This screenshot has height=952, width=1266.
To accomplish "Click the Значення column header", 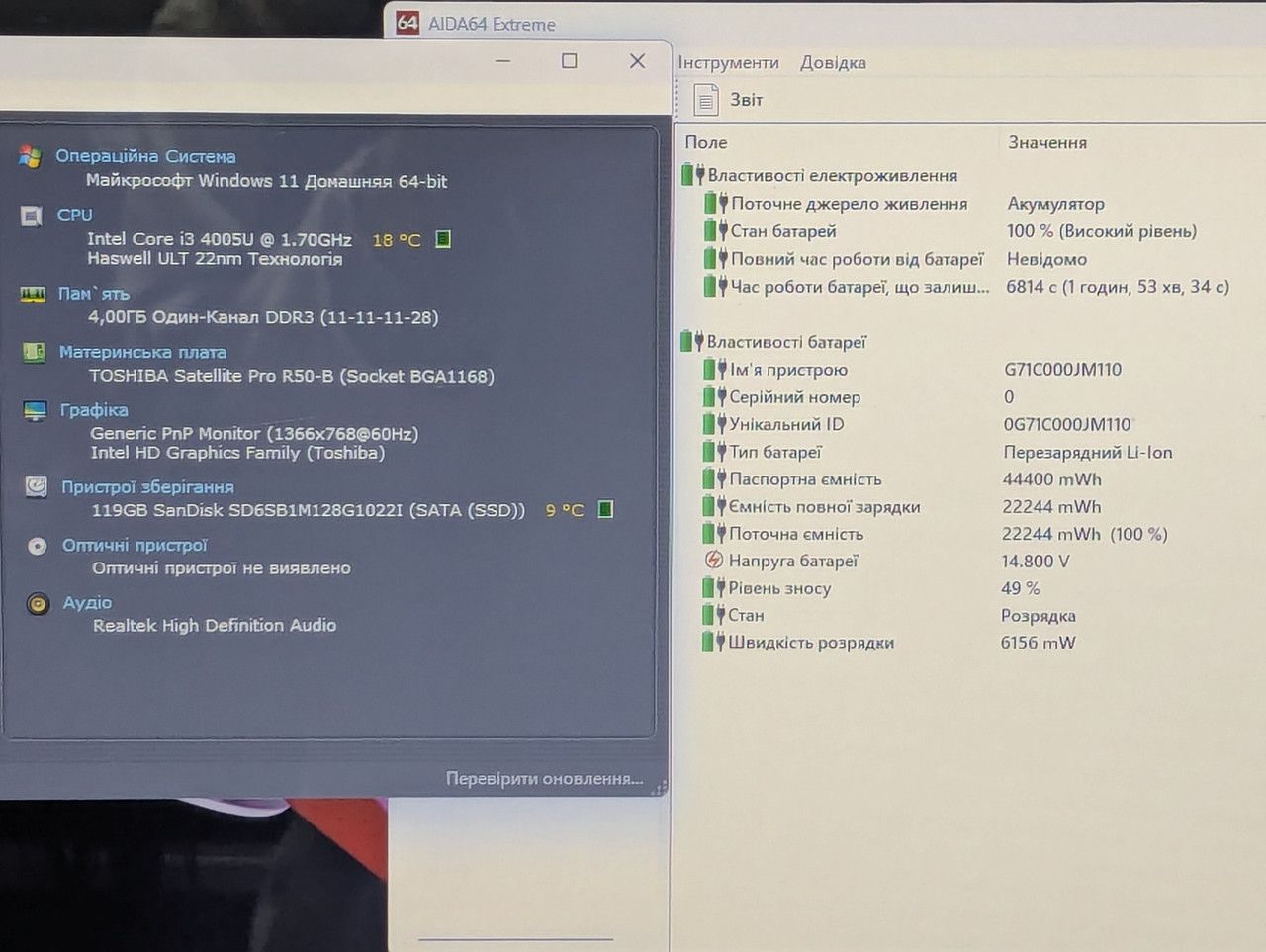I will point(1047,142).
